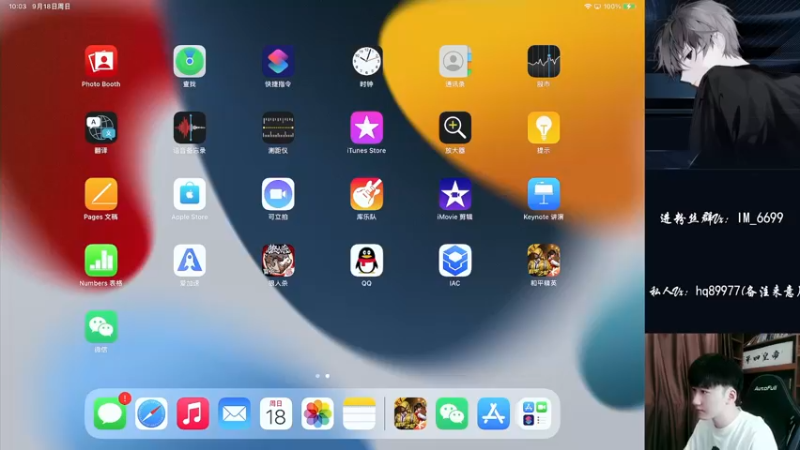
Task: Tap the first home page dot
Action: (x=317, y=376)
